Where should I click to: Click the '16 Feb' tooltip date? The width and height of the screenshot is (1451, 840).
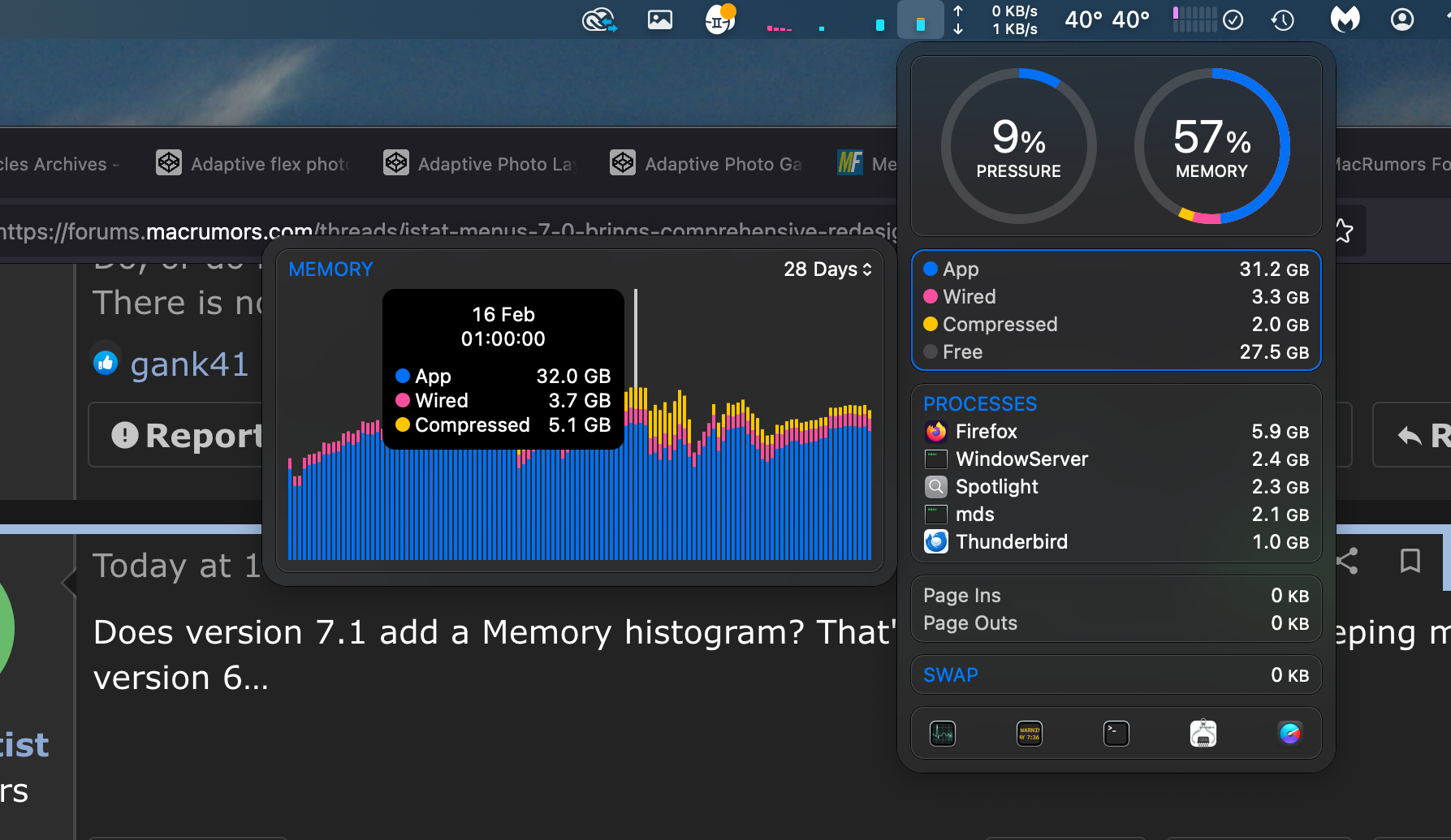click(x=503, y=315)
